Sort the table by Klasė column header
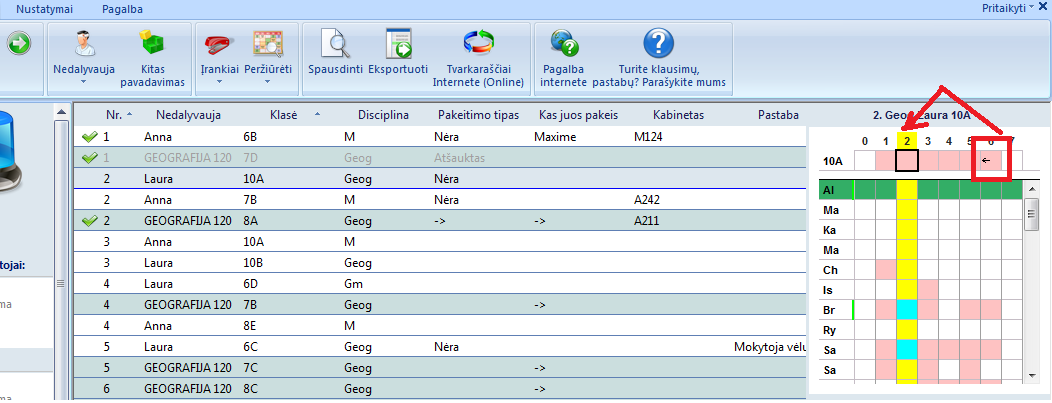Viewport: 1052px width, 403px height. tap(283, 115)
